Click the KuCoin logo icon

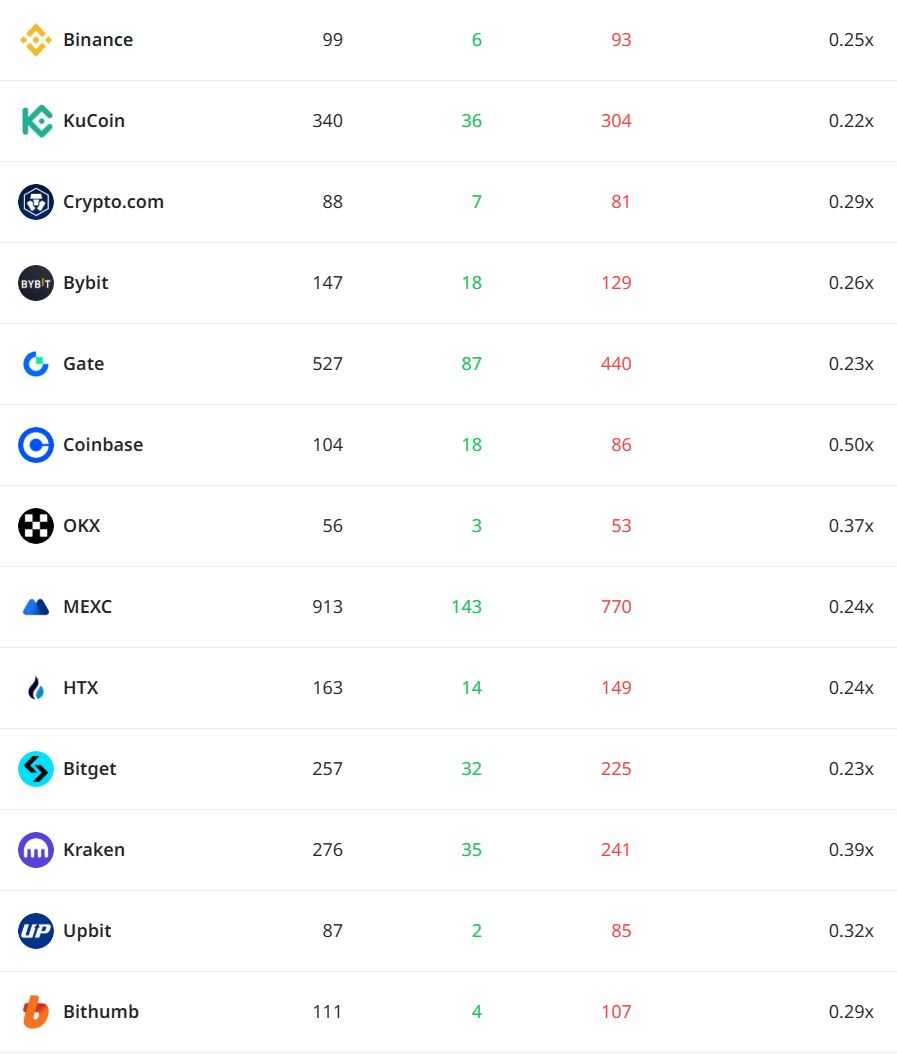click(36, 121)
